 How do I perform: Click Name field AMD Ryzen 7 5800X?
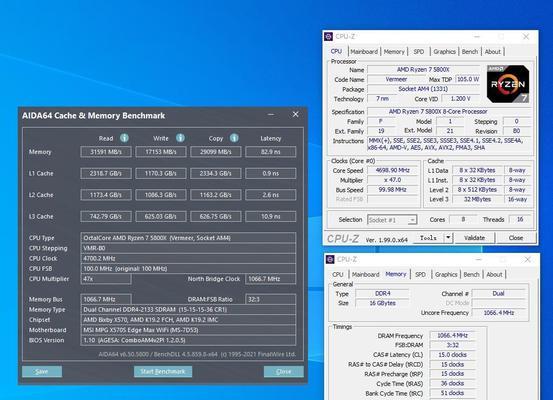click(x=423, y=69)
